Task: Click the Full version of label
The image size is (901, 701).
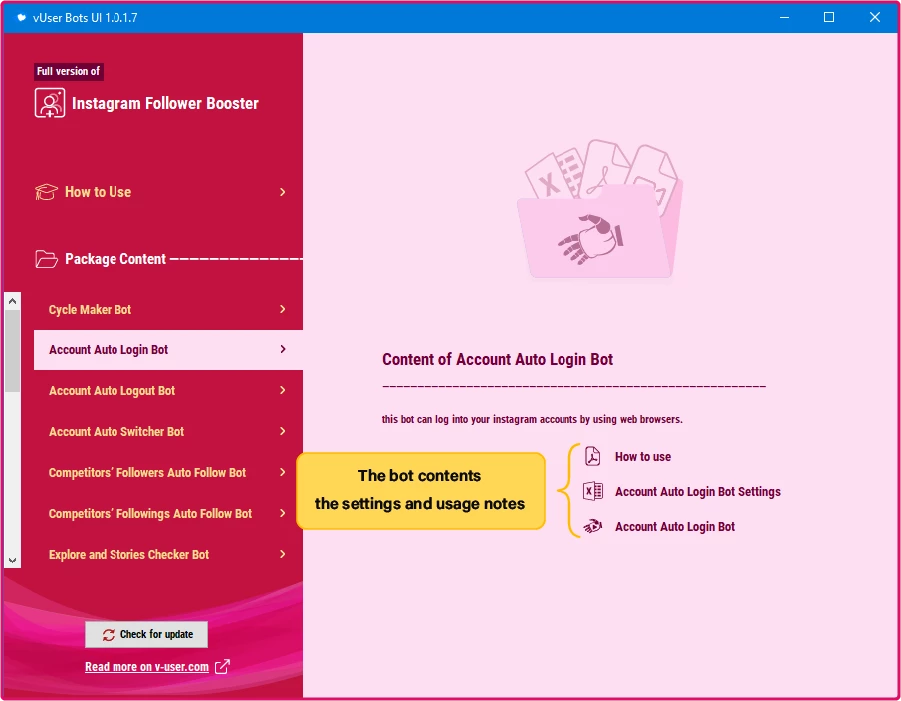Action: (x=68, y=71)
